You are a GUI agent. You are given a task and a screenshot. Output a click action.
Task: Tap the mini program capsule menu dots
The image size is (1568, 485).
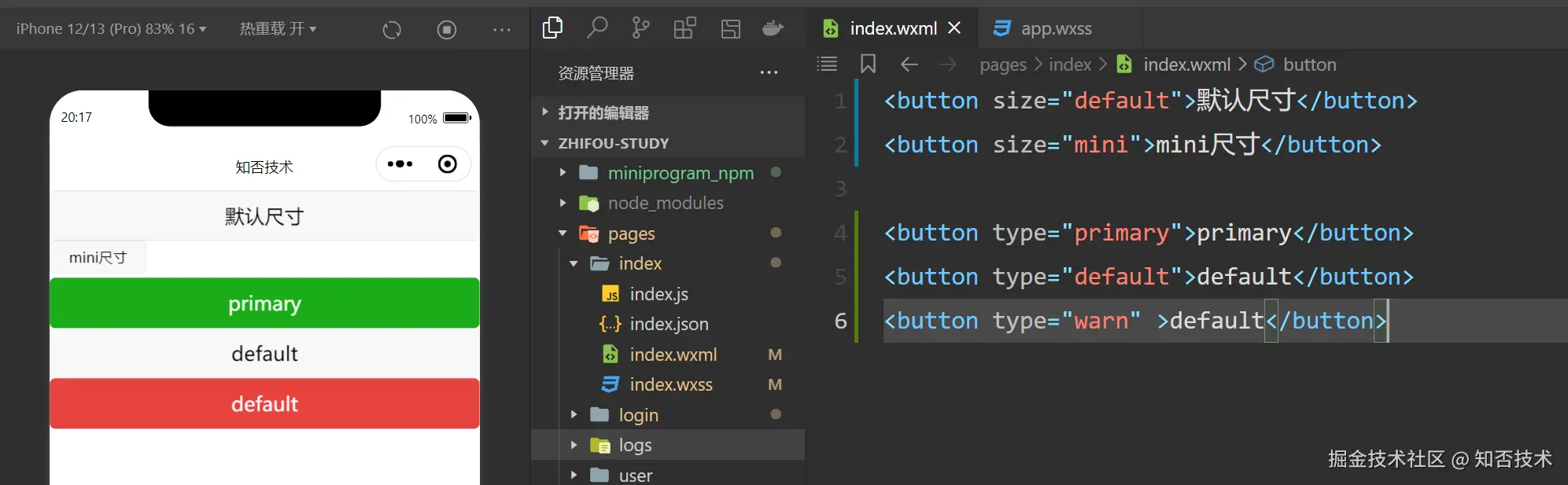pos(400,164)
